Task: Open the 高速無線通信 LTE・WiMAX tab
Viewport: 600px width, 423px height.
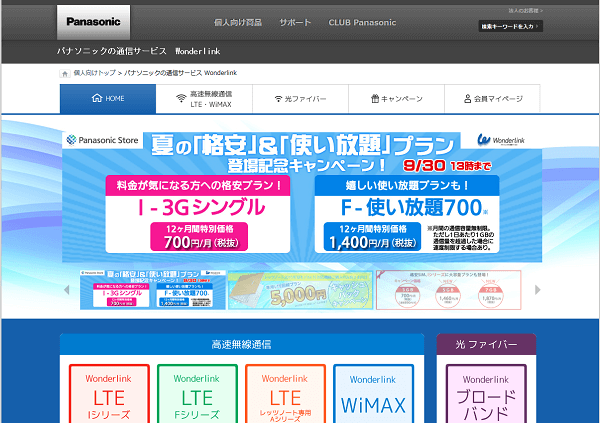Action: pos(204,99)
